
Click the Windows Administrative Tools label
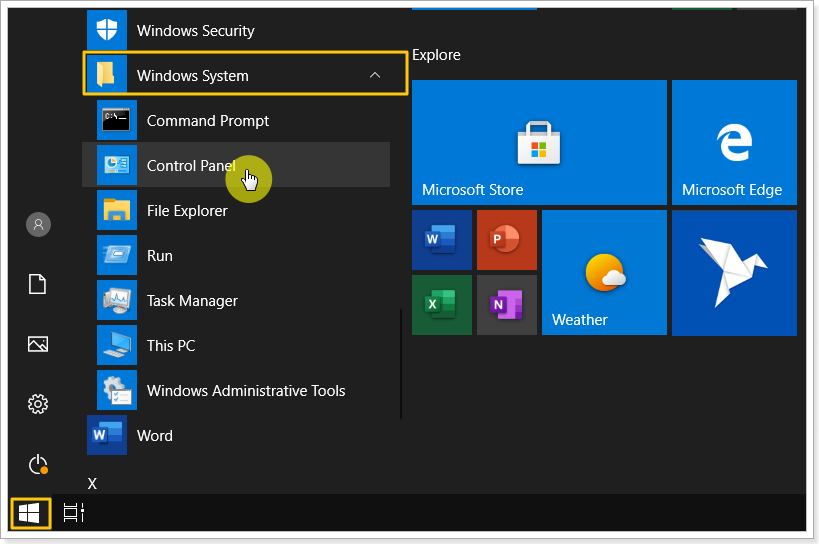click(246, 391)
